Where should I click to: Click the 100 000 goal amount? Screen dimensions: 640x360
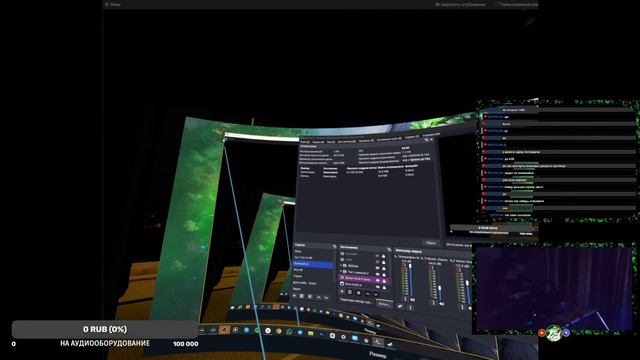[186, 344]
